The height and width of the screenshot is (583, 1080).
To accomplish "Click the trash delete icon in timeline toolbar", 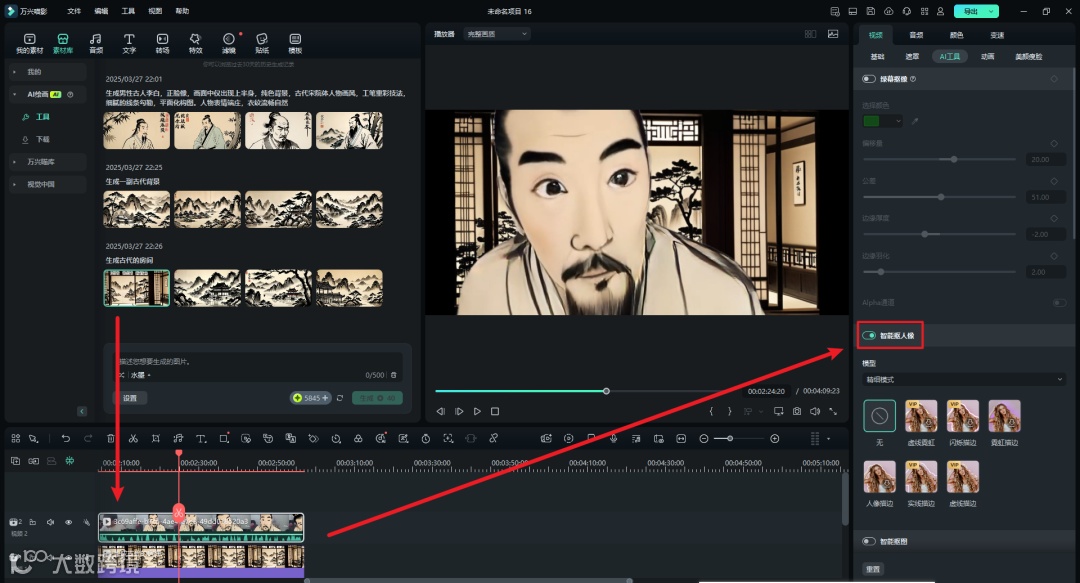I will click(x=111, y=438).
